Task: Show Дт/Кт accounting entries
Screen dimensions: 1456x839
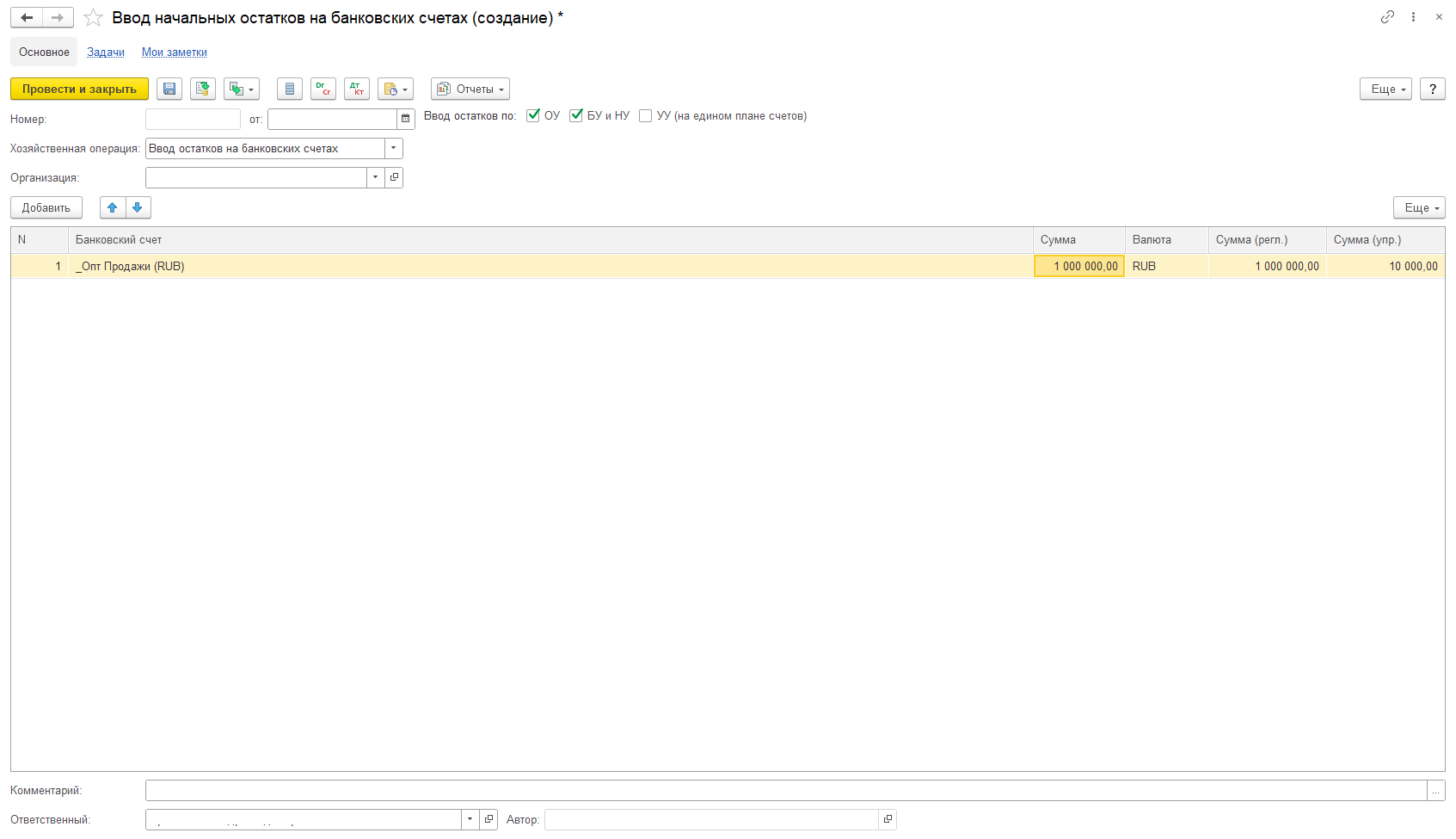Action: point(357,89)
